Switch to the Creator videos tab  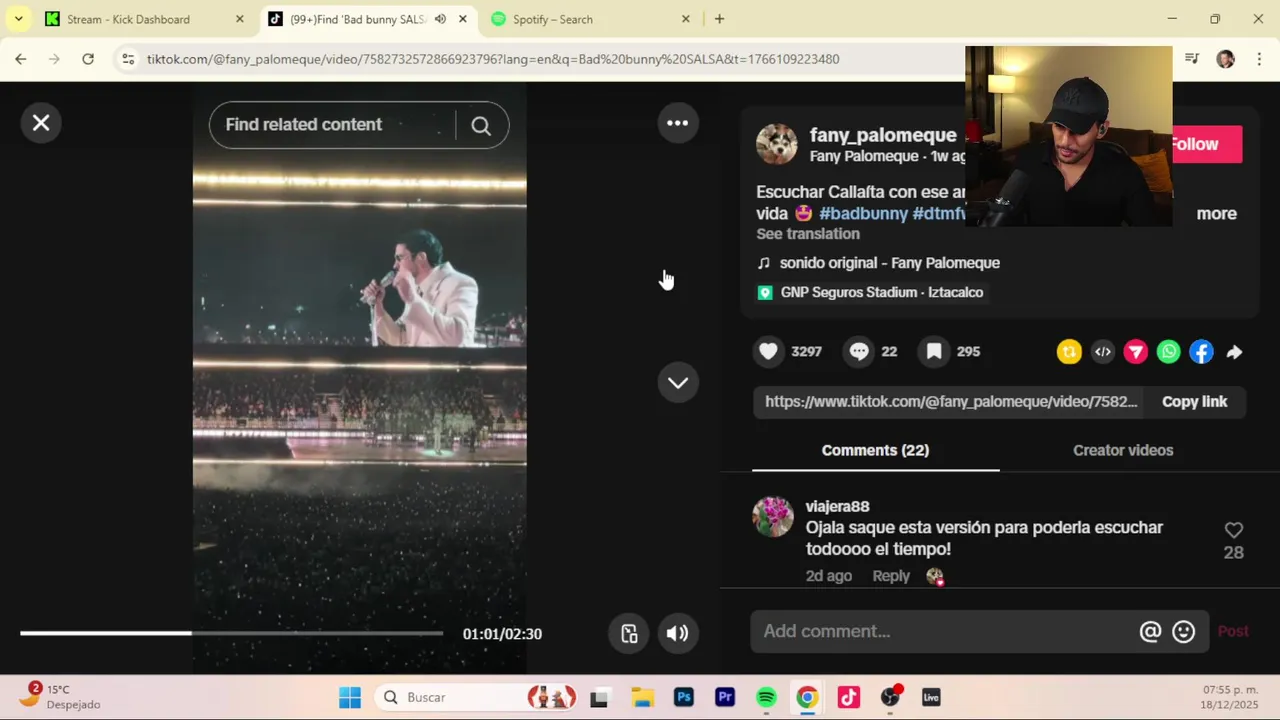point(1123,450)
